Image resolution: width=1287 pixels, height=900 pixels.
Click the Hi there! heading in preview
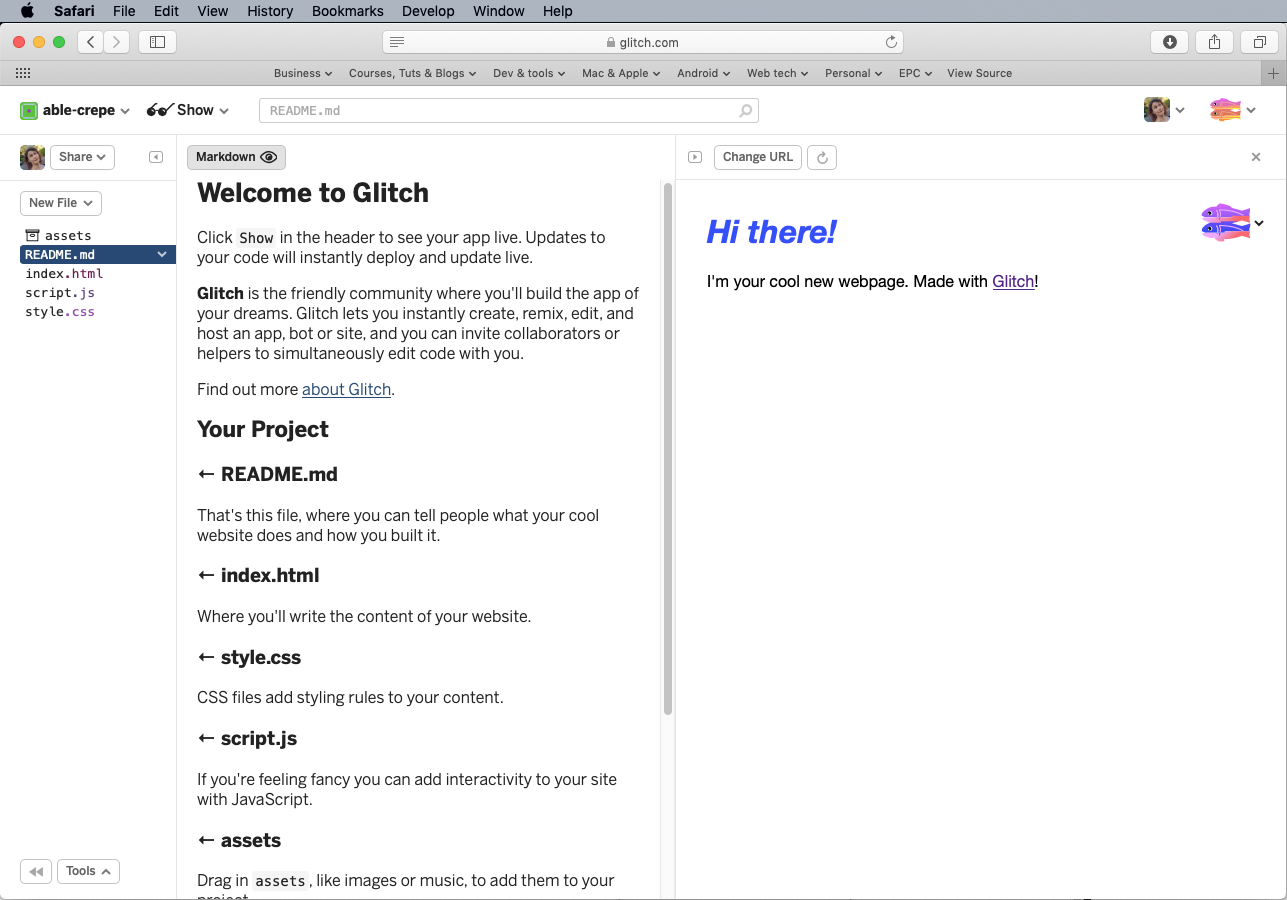[771, 231]
